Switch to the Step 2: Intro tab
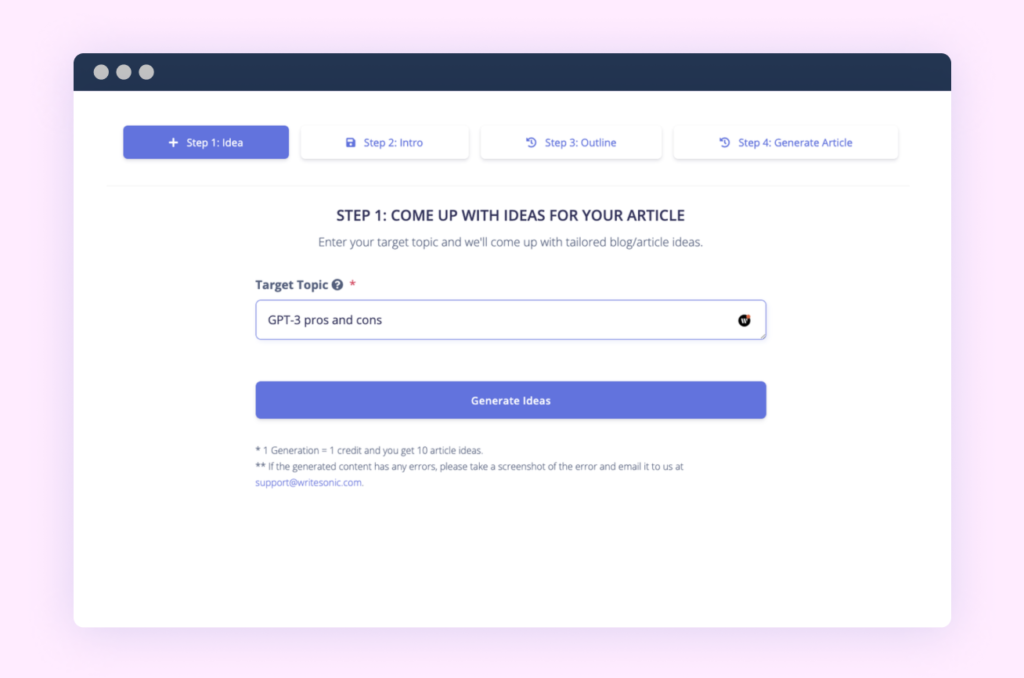The height and width of the screenshot is (678, 1024). tap(385, 142)
